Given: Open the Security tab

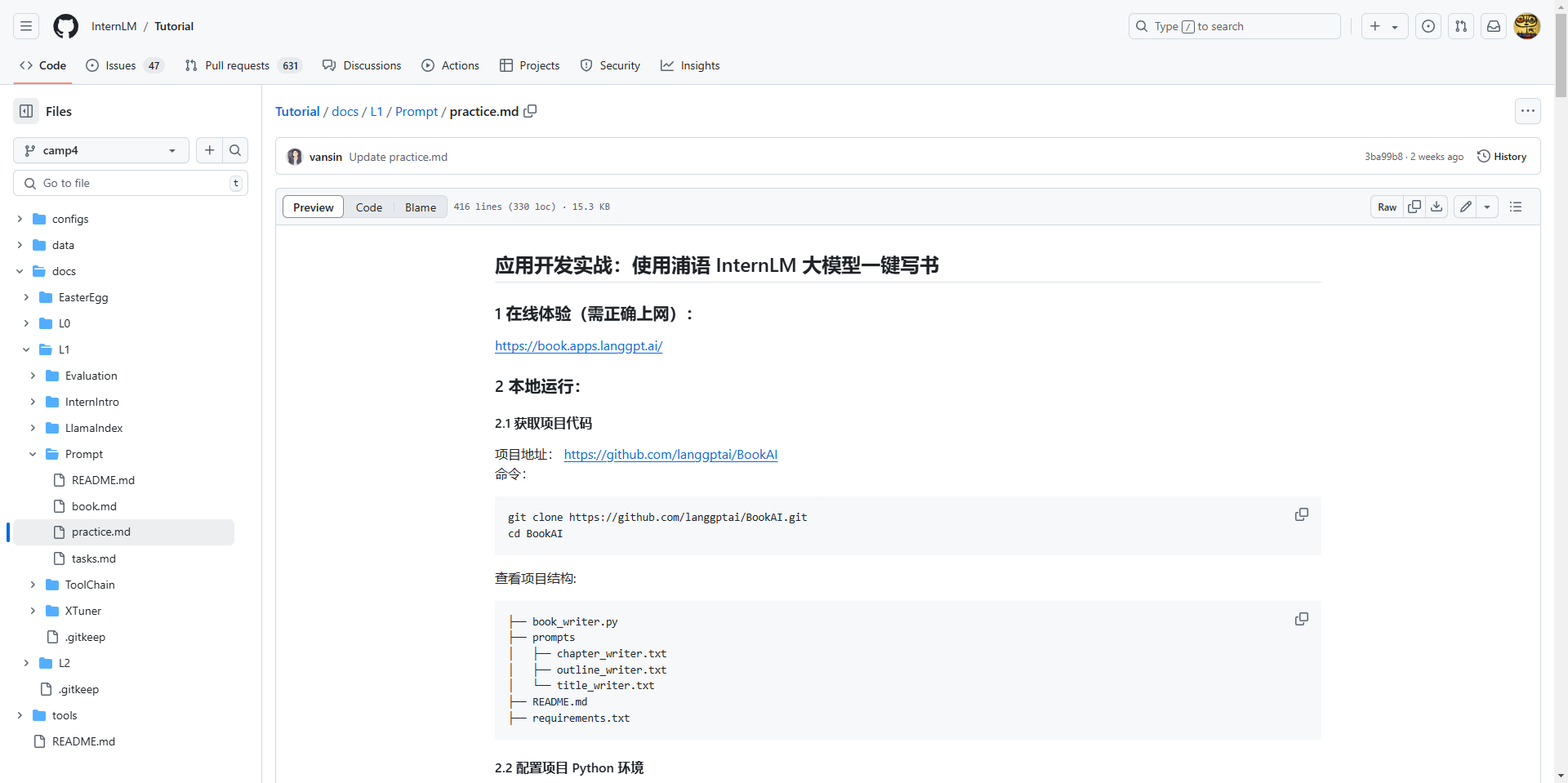Looking at the screenshot, I should point(610,65).
